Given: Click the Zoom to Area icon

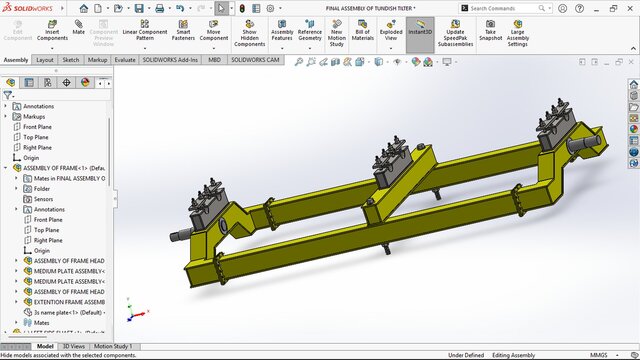Looking at the screenshot, I should tap(311, 62).
